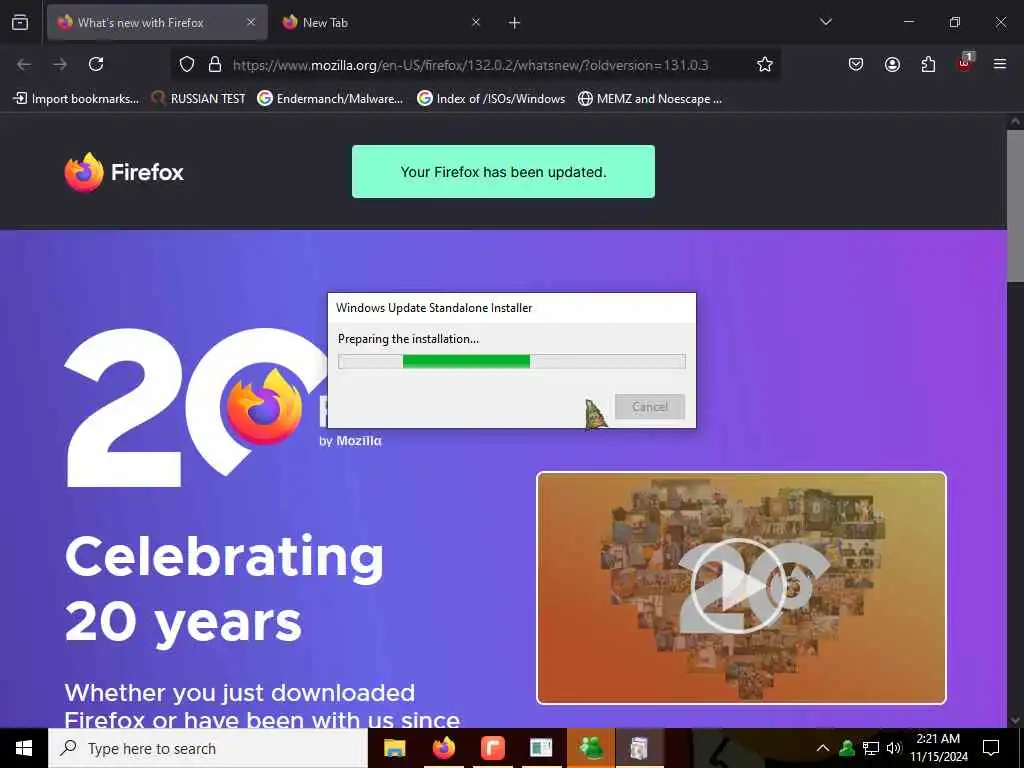The image size is (1024, 768).
Task: Open clock showing 2:21 AM
Action: pos(938,748)
